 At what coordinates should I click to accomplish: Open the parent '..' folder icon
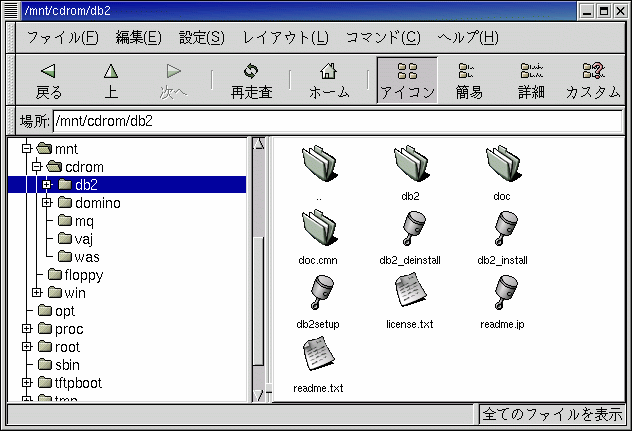coord(319,164)
